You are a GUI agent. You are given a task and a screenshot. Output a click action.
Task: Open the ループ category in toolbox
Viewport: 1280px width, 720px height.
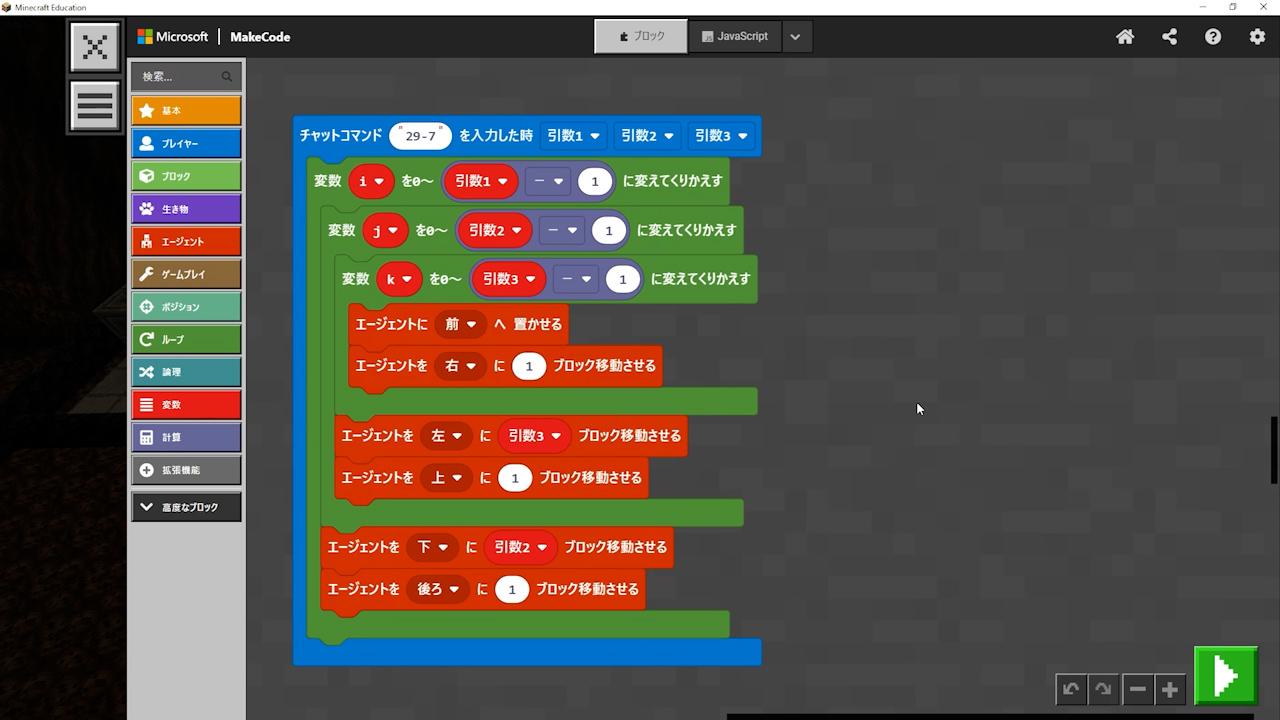click(186, 340)
